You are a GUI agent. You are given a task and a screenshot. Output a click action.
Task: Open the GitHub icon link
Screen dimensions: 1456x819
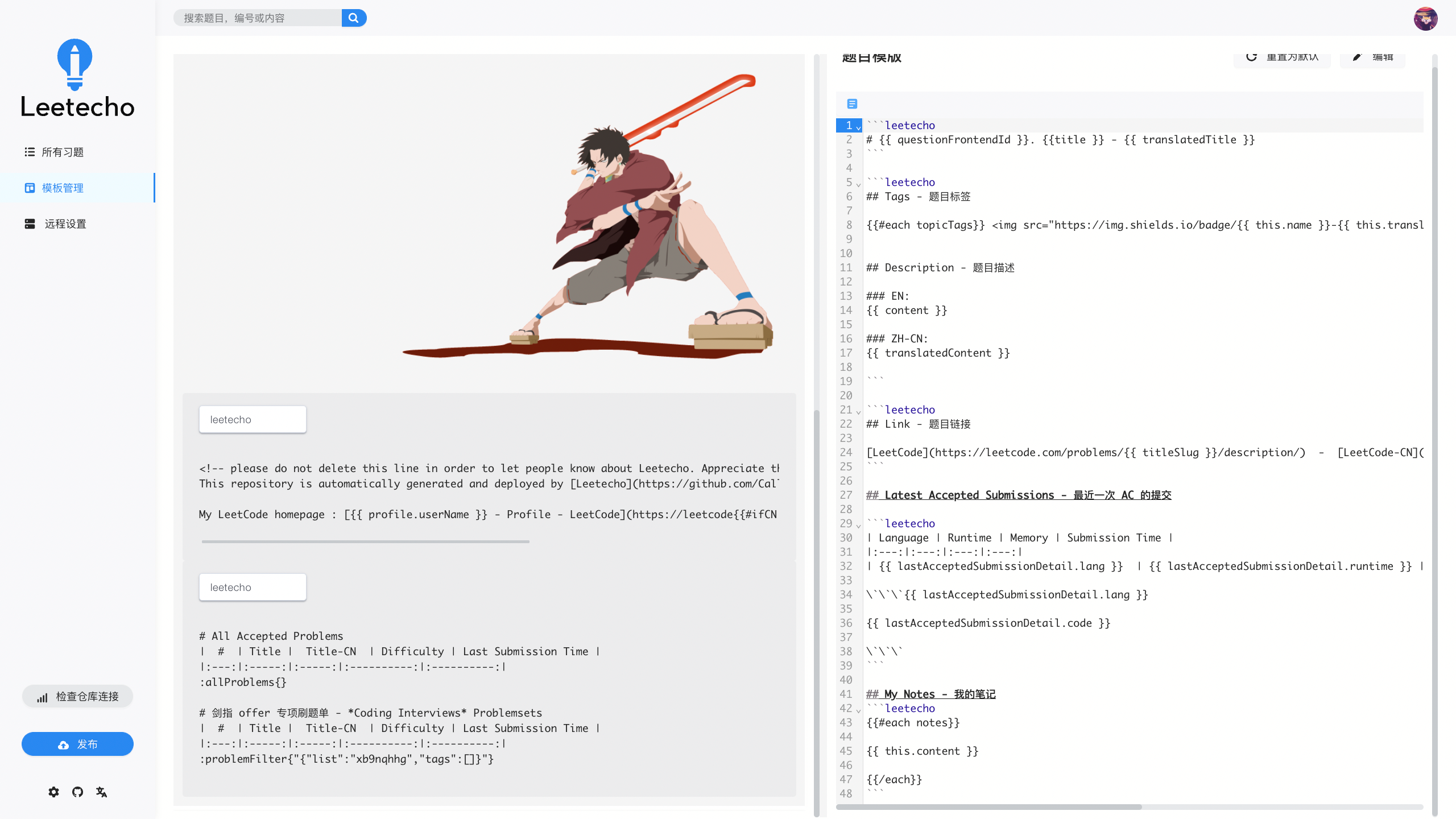(77, 792)
